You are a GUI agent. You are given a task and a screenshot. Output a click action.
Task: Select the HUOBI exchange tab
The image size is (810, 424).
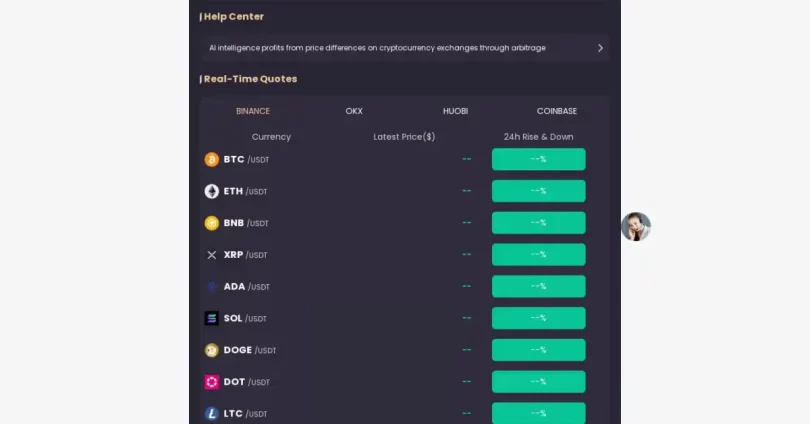click(x=455, y=111)
